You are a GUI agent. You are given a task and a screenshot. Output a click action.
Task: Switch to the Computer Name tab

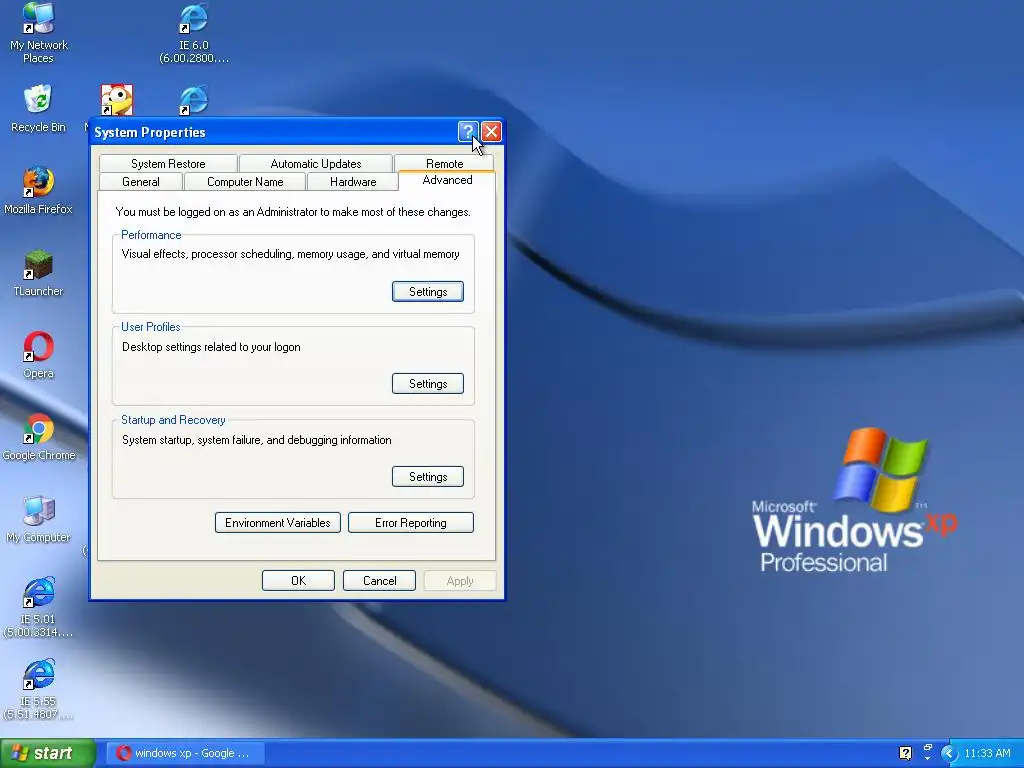click(245, 182)
